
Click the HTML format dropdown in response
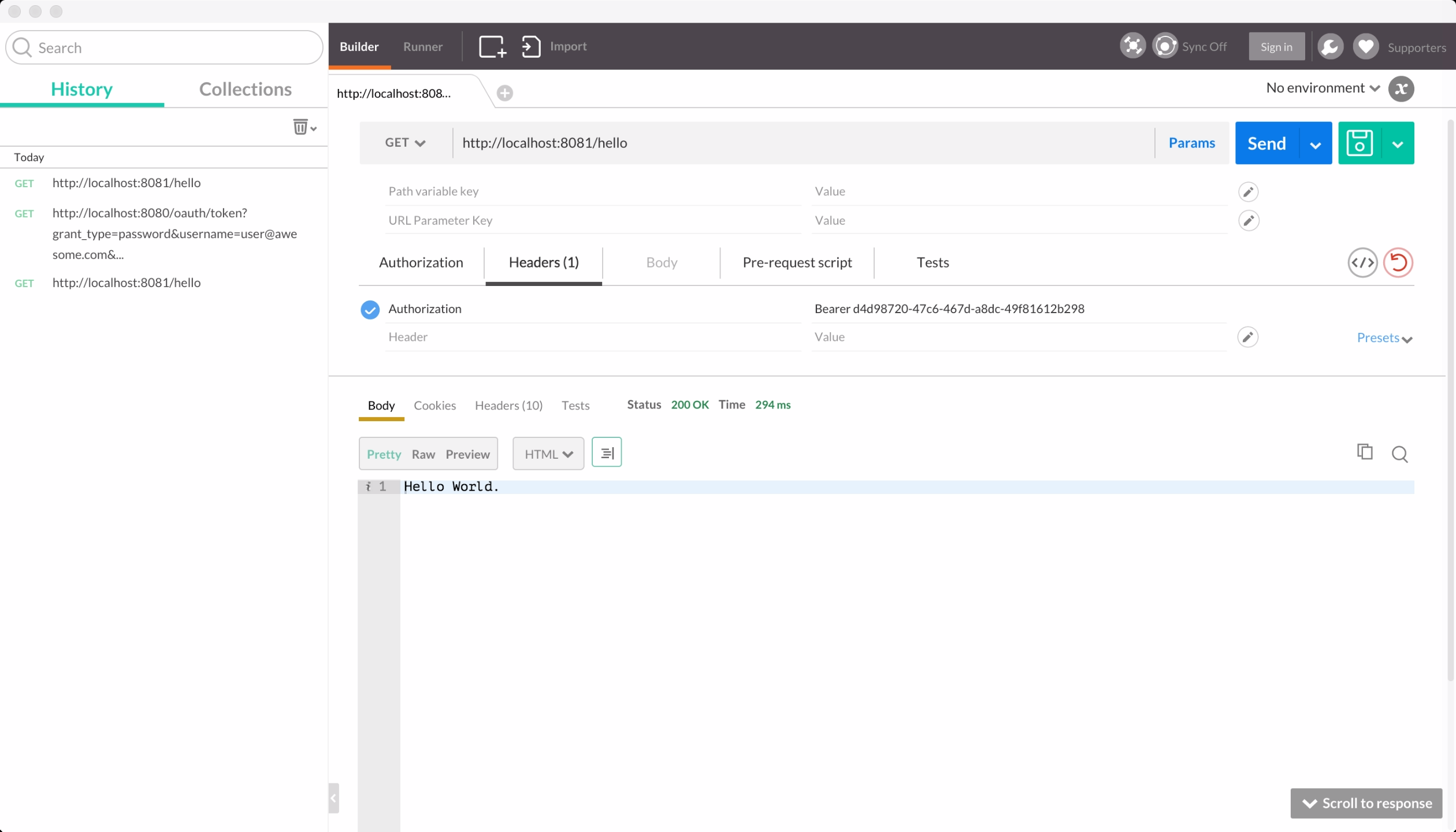[547, 453]
